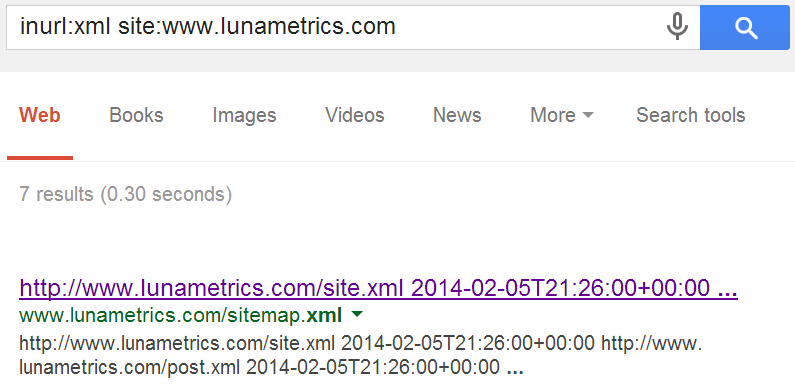Switch to the Books results tab

(x=136, y=115)
